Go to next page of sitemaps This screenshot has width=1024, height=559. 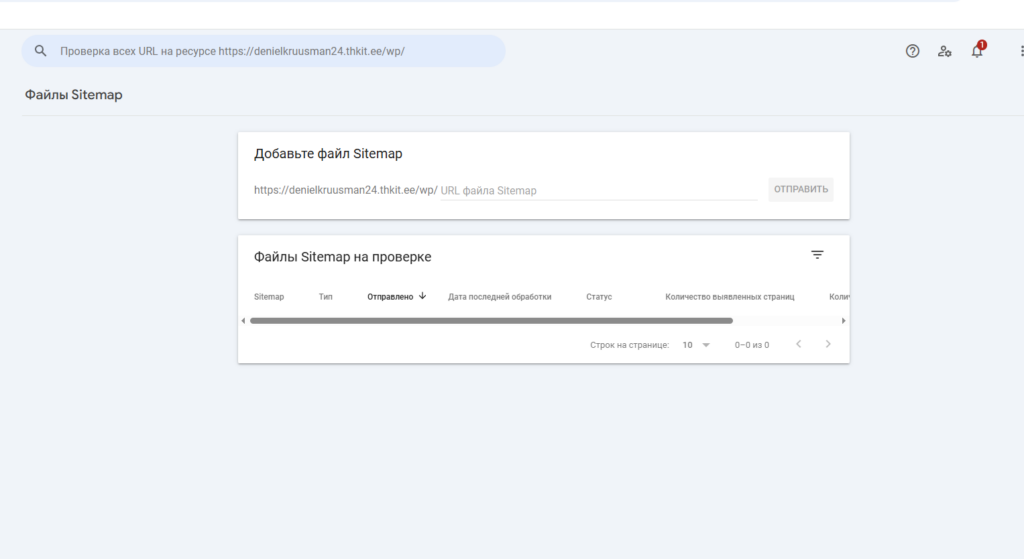(x=828, y=344)
